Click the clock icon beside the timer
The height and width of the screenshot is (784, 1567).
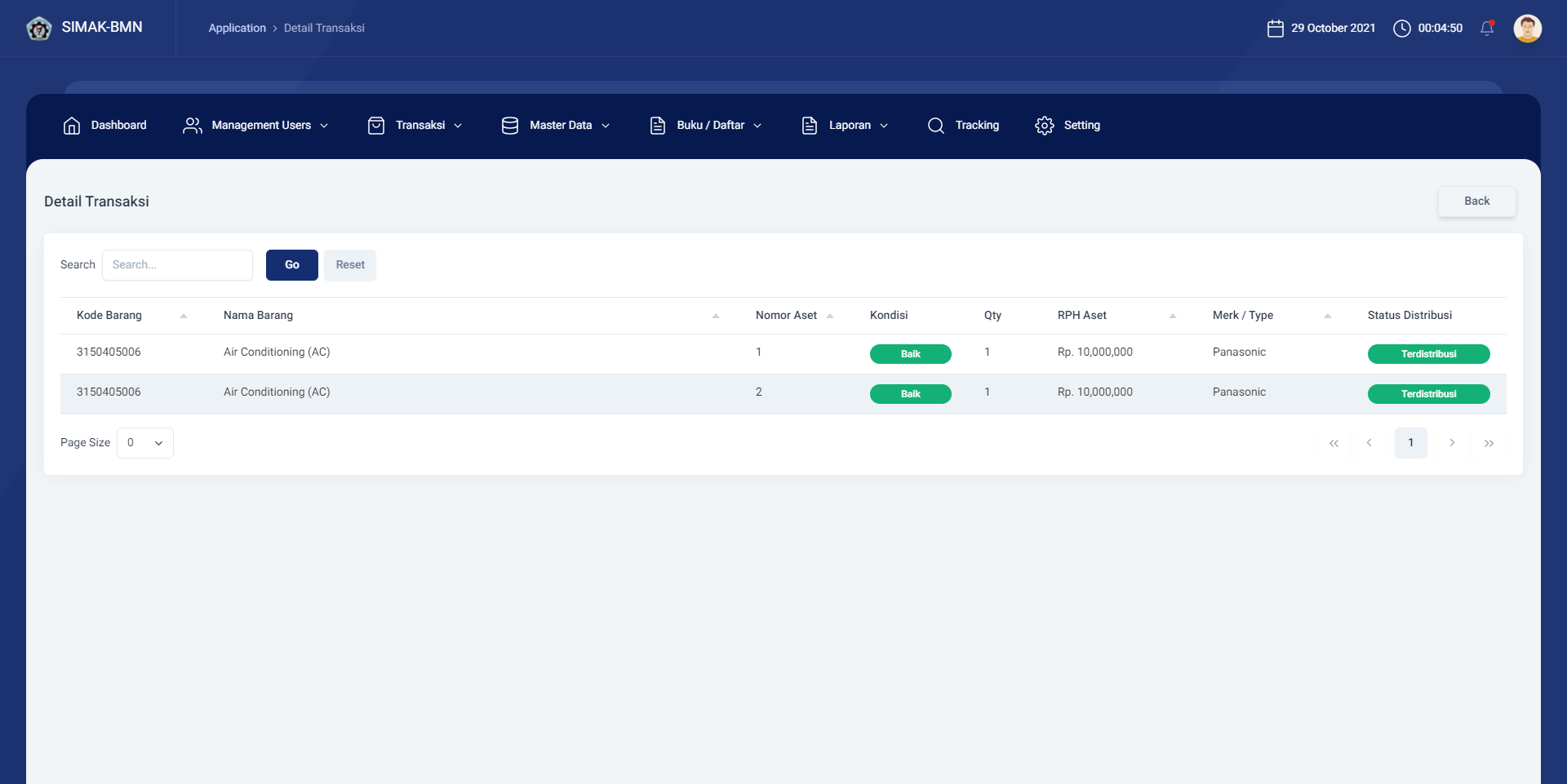coord(1401,29)
